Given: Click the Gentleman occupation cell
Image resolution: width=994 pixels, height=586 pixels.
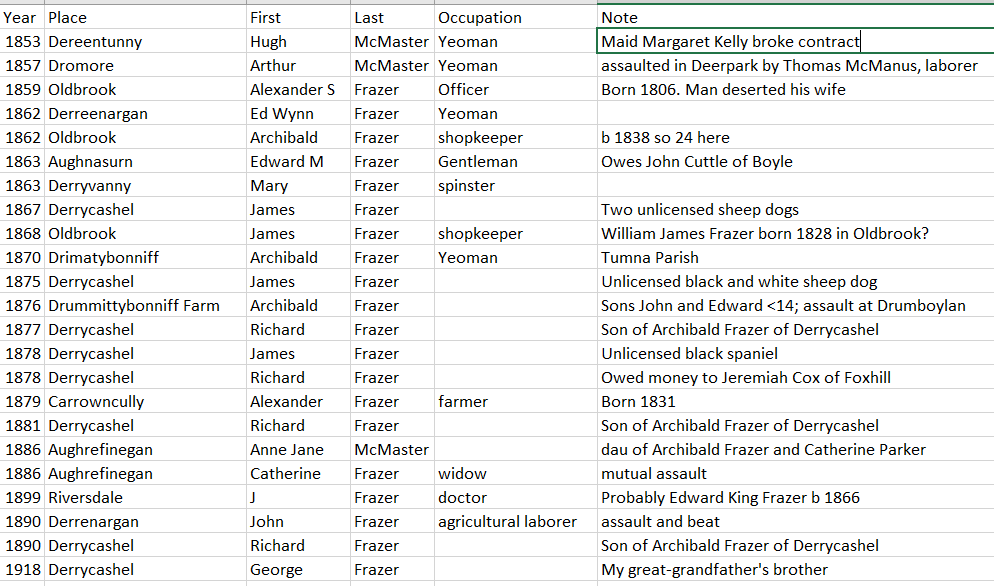Looking at the screenshot, I should tap(477, 161).
